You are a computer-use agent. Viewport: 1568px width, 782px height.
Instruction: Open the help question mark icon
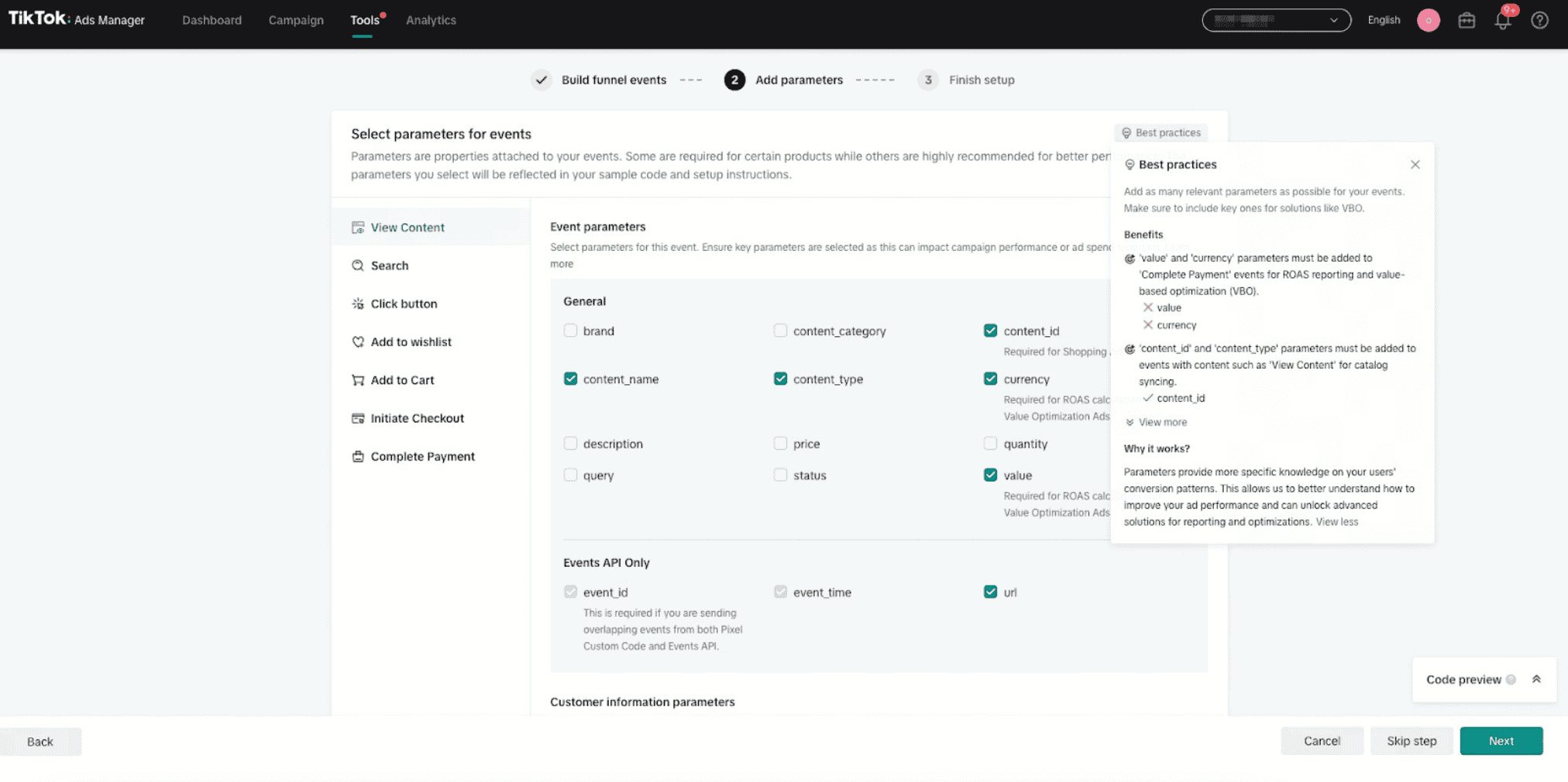pyautogui.click(x=1539, y=20)
